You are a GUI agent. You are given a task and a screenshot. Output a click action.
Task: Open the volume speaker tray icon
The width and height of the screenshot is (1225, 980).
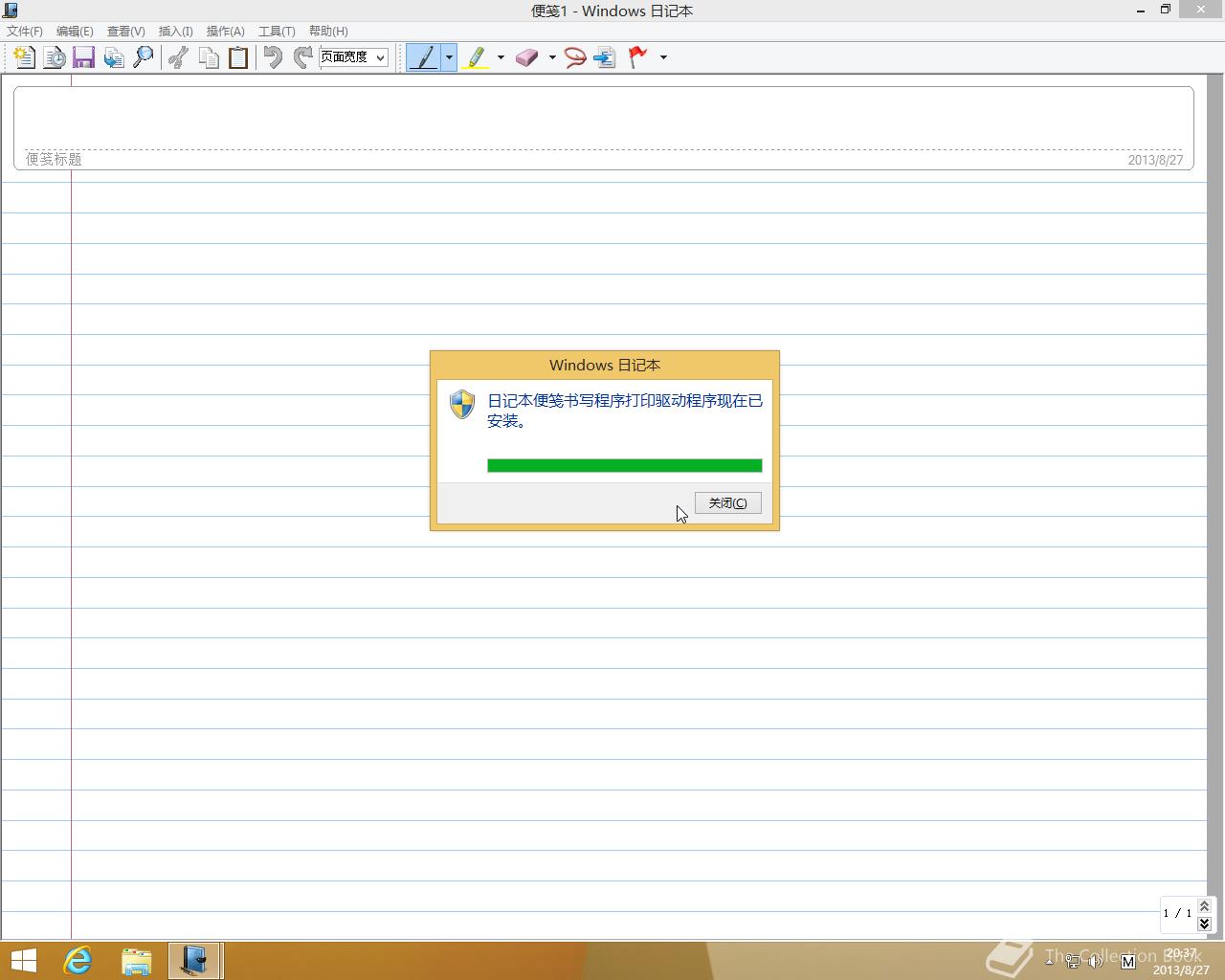point(1097,961)
